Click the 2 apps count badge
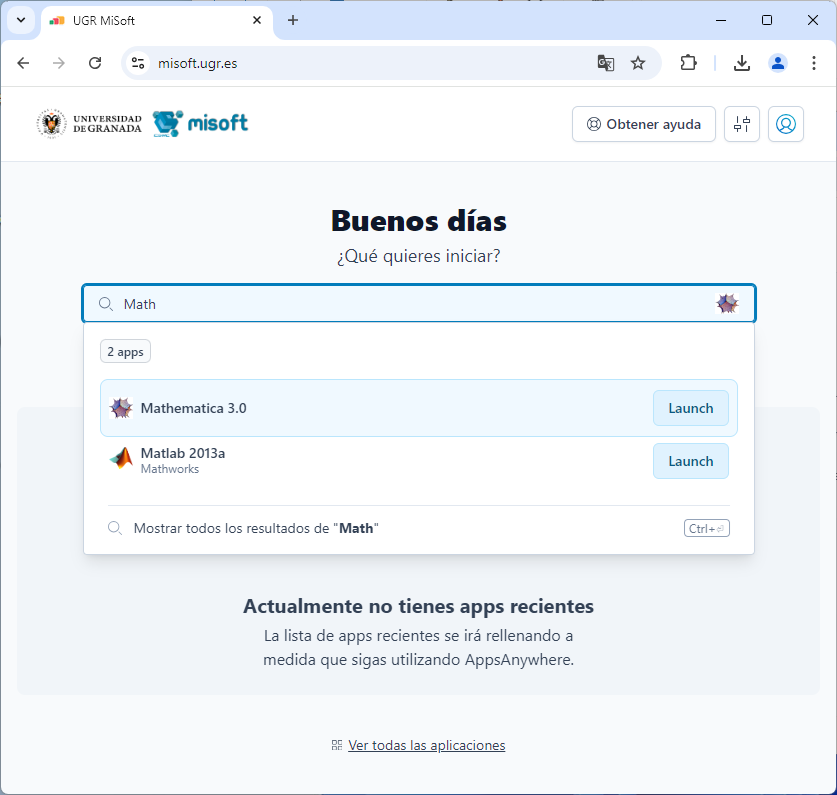This screenshot has width=837, height=795. [x=125, y=351]
